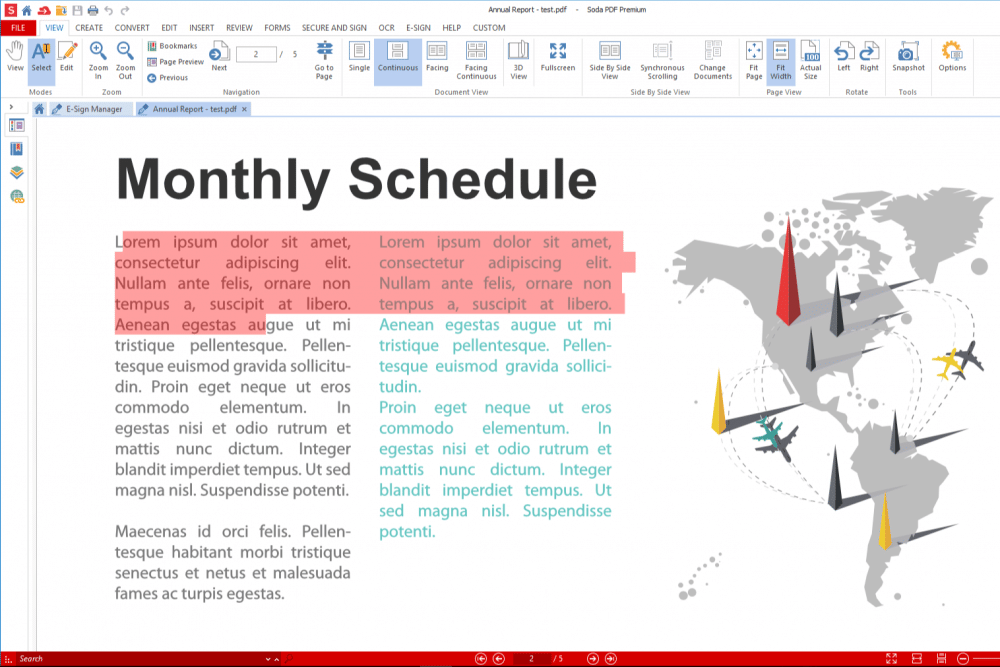Rotate the page Right
1000x667 pixels.
click(869, 57)
